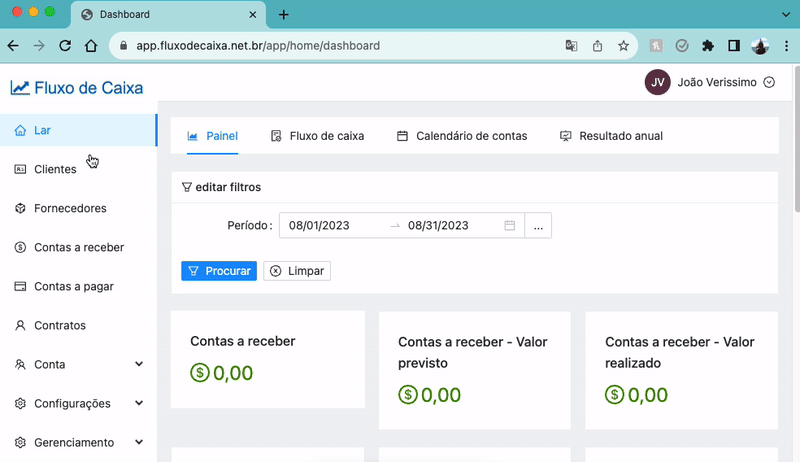800x462 pixels.
Task: Click the Contratos person icon
Action: pyautogui.click(x=20, y=325)
